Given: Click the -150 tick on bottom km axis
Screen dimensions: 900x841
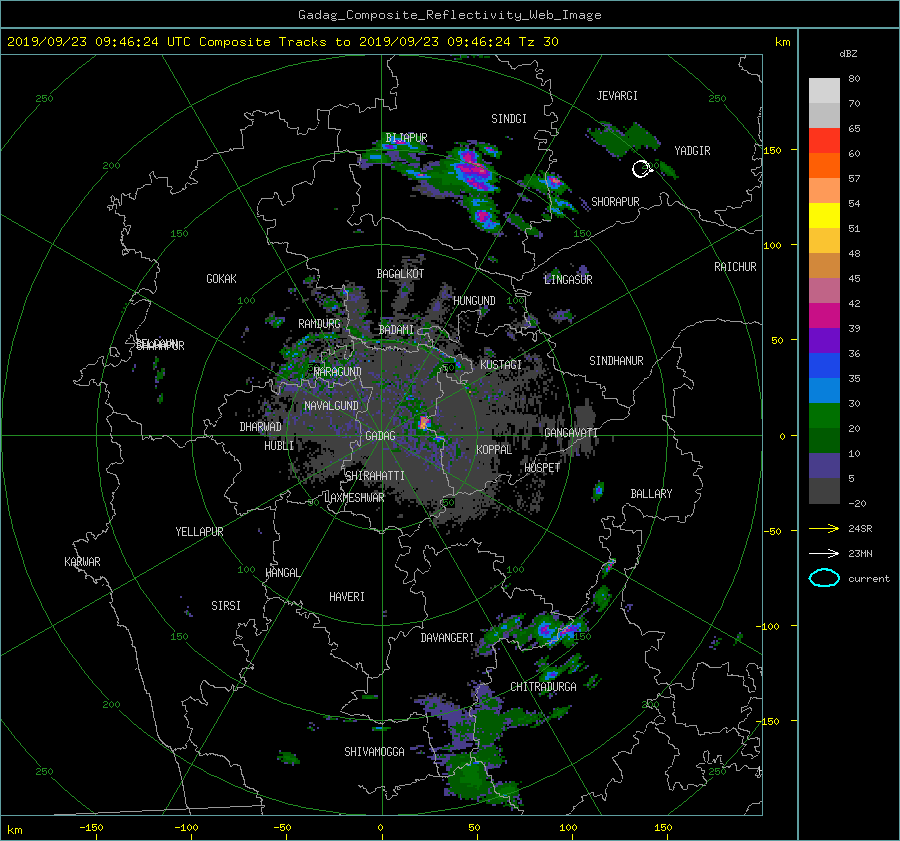Looking at the screenshot, I should (x=91, y=827).
